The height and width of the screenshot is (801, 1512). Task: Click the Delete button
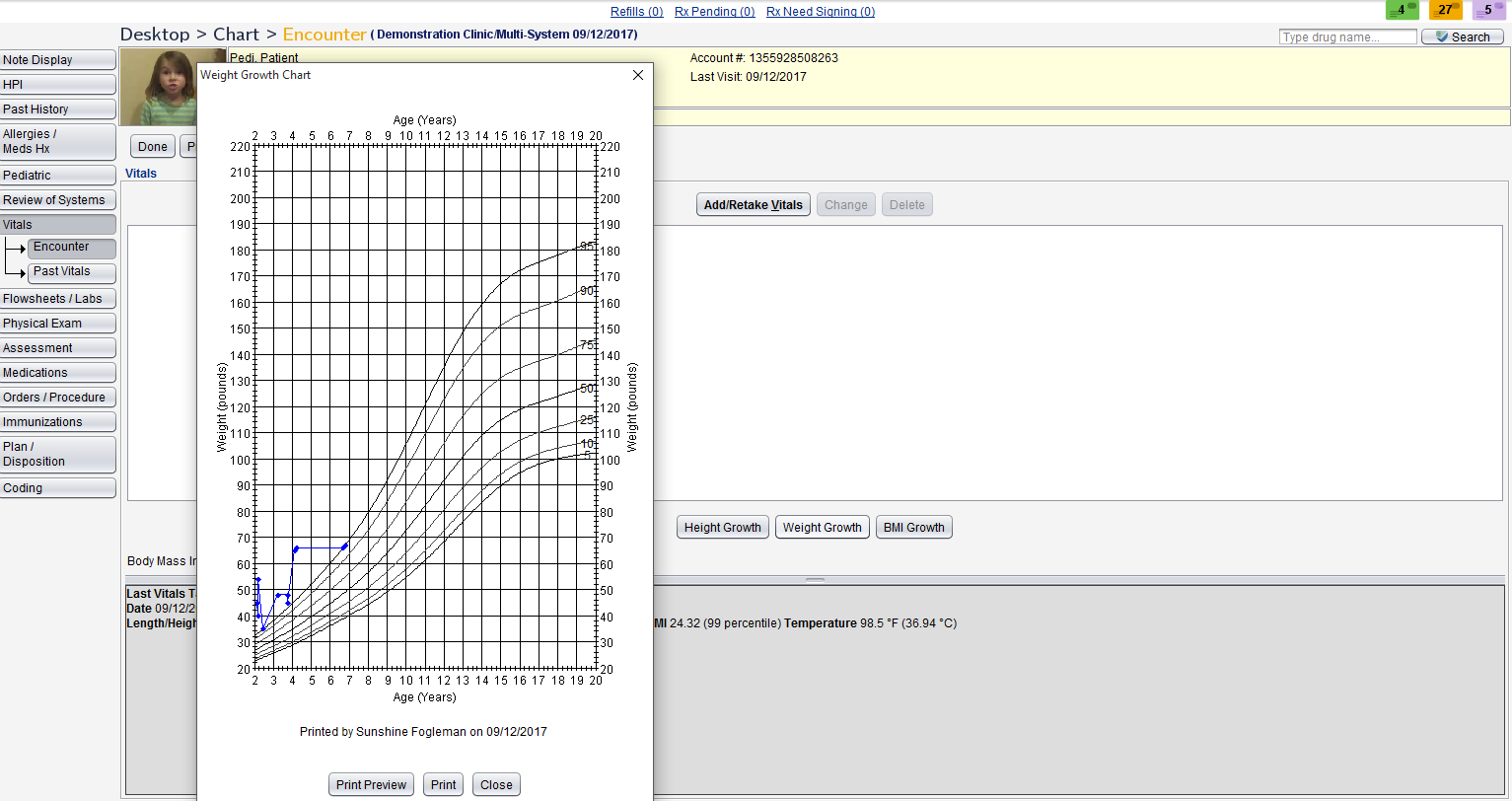pyautogui.click(x=907, y=205)
